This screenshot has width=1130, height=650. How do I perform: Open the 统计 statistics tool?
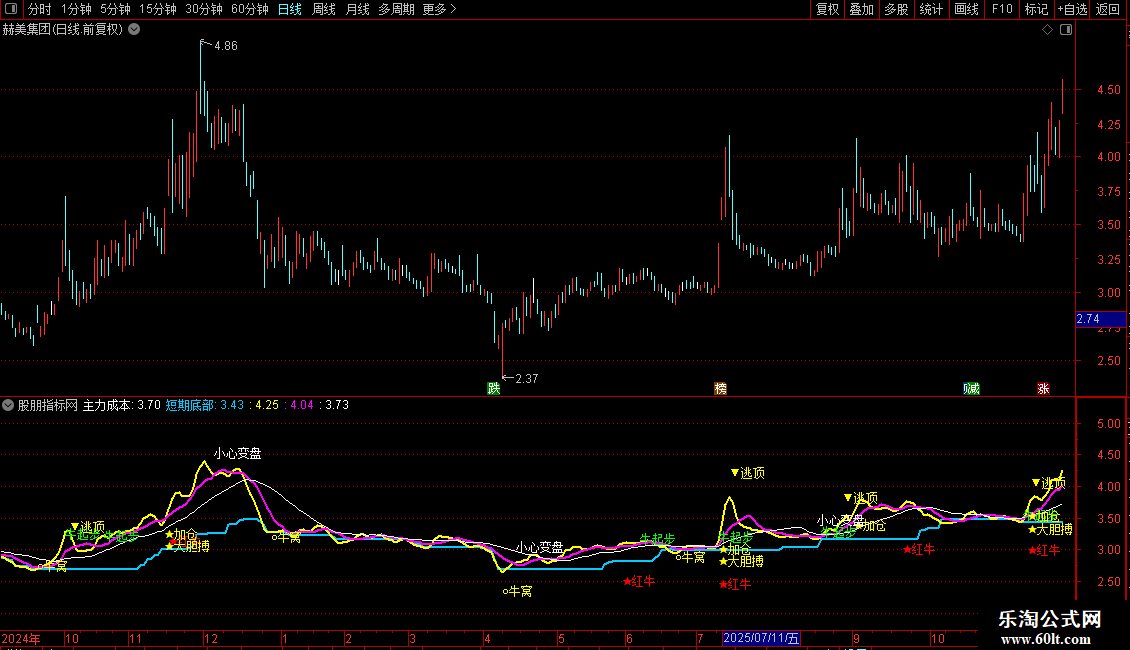931,9
